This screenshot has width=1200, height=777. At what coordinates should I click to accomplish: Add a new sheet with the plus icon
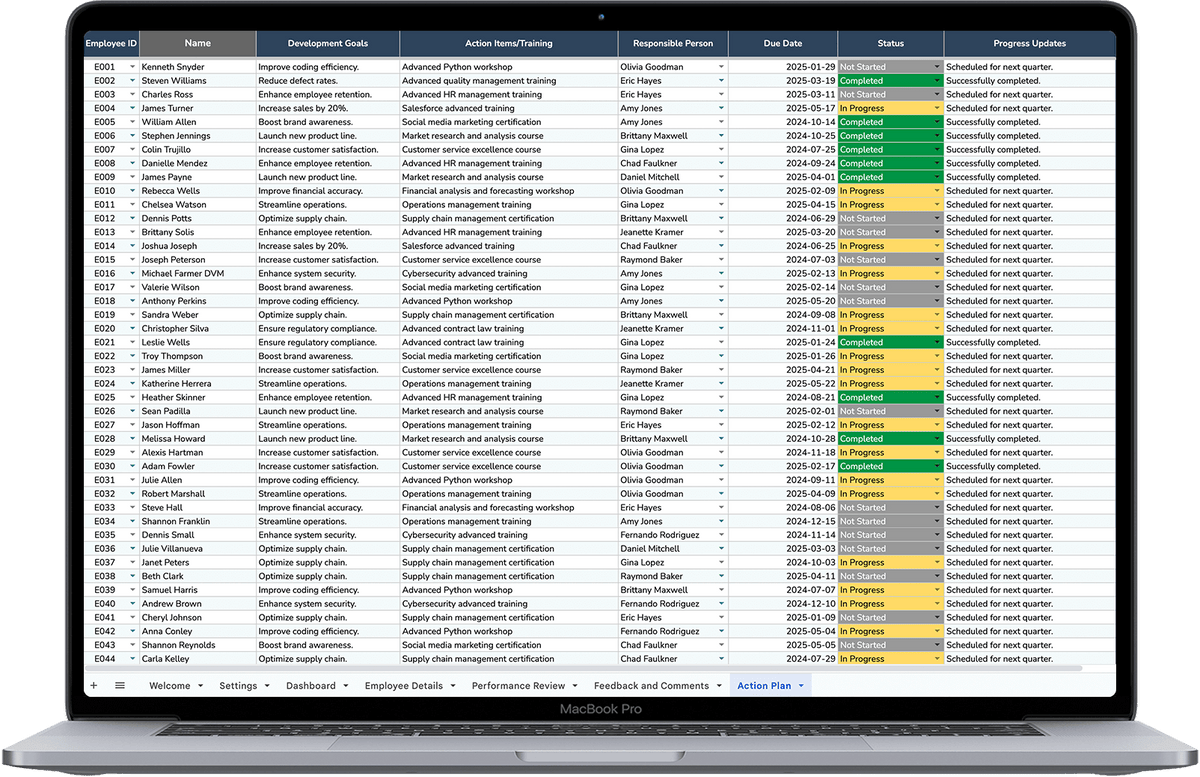pos(94,686)
